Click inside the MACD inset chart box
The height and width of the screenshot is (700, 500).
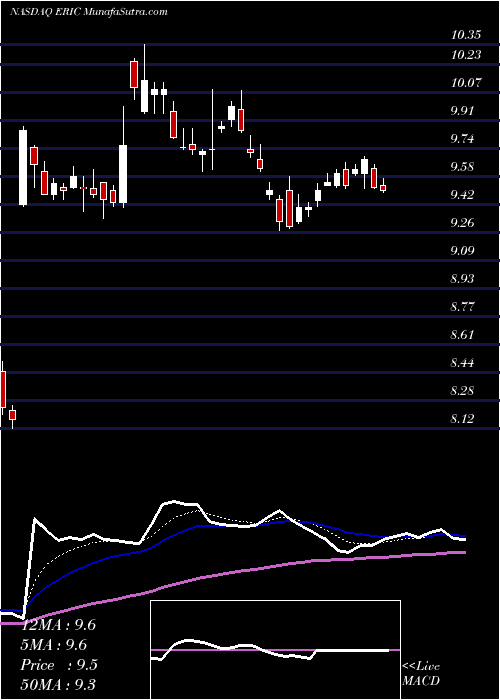pyautogui.click(x=275, y=650)
